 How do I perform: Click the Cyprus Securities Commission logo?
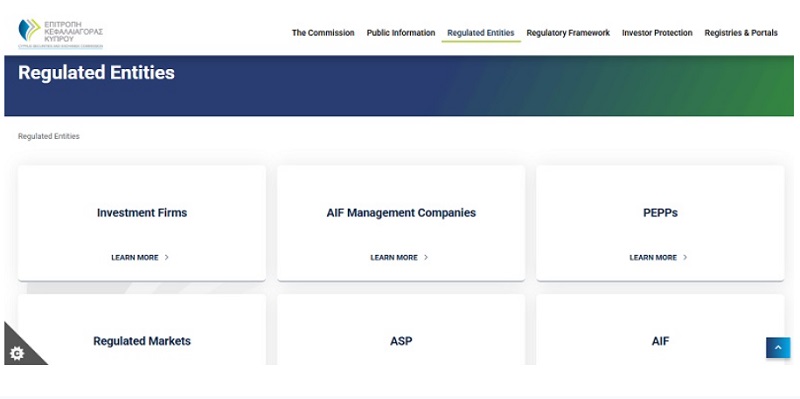pos(60,34)
